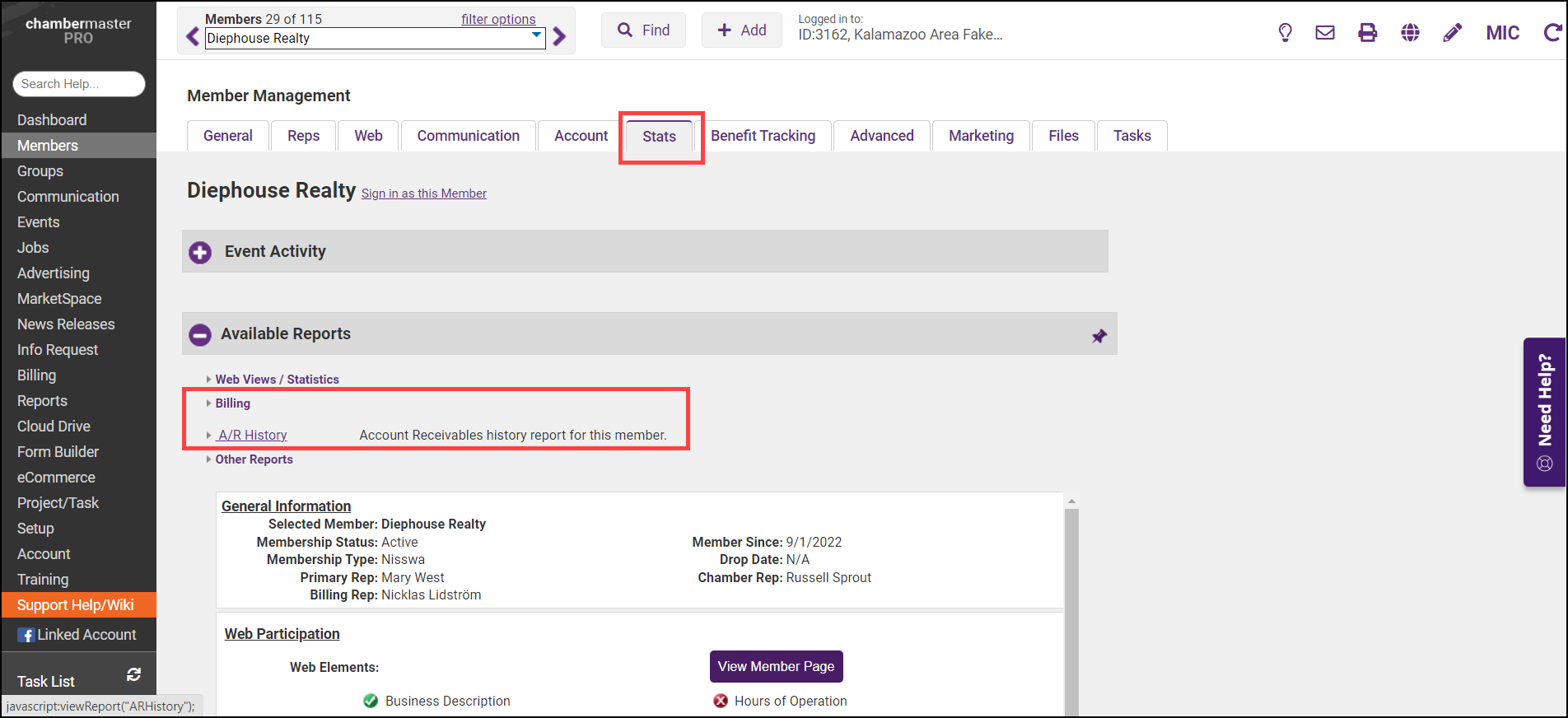Image resolution: width=1568 pixels, height=718 pixels.
Task: Collapse the Available Reports section
Action: tap(200, 334)
